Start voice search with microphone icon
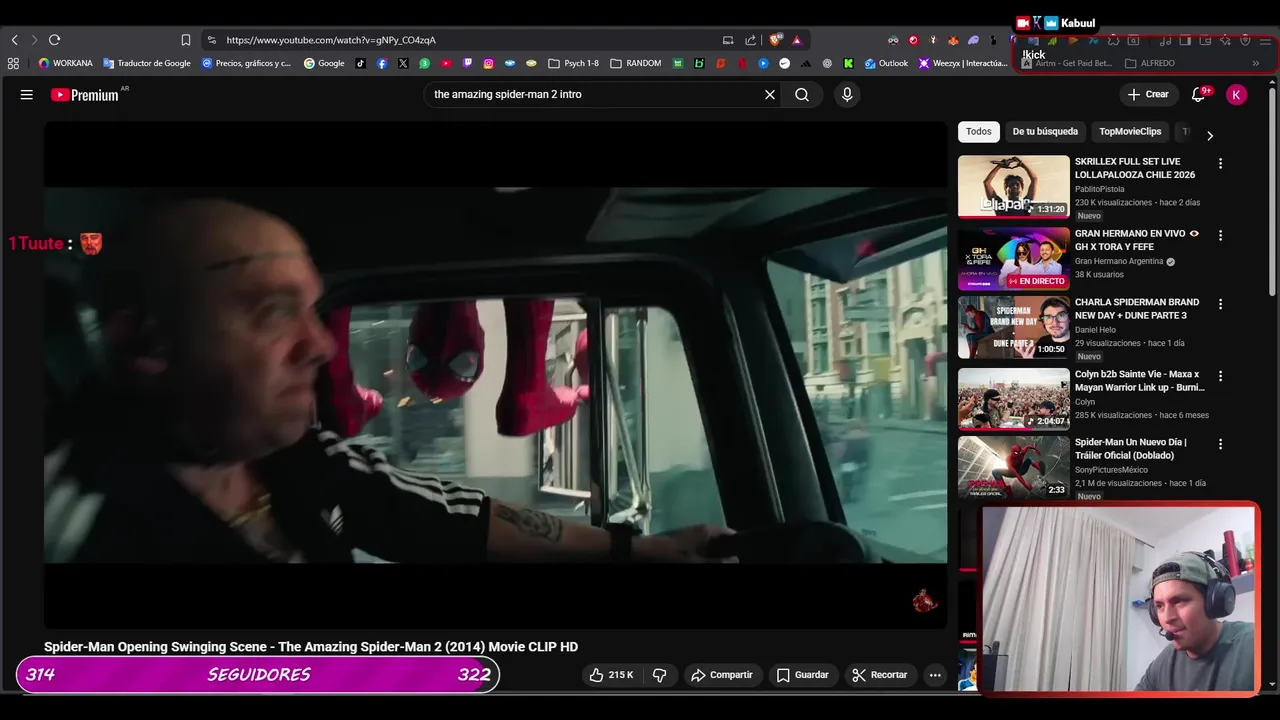The width and height of the screenshot is (1280, 720). [847, 94]
